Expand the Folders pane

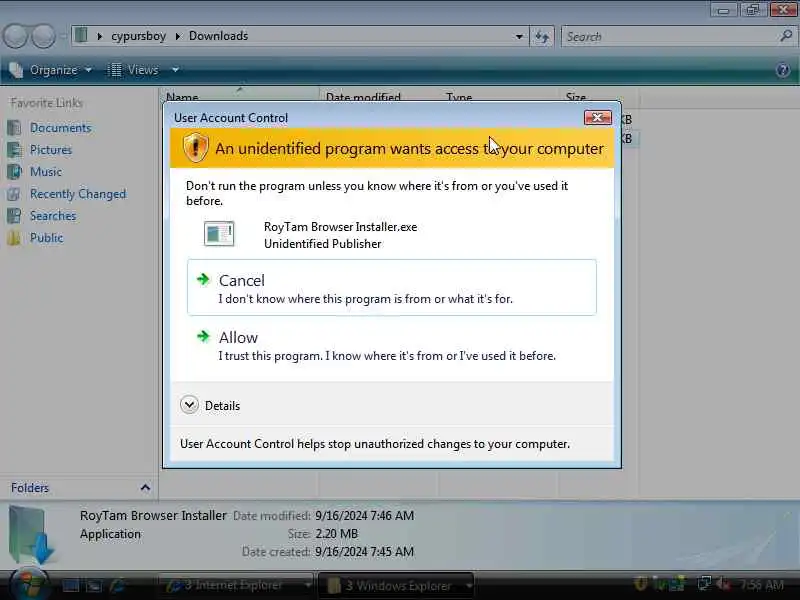pyautogui.click(x=145, y=488)
